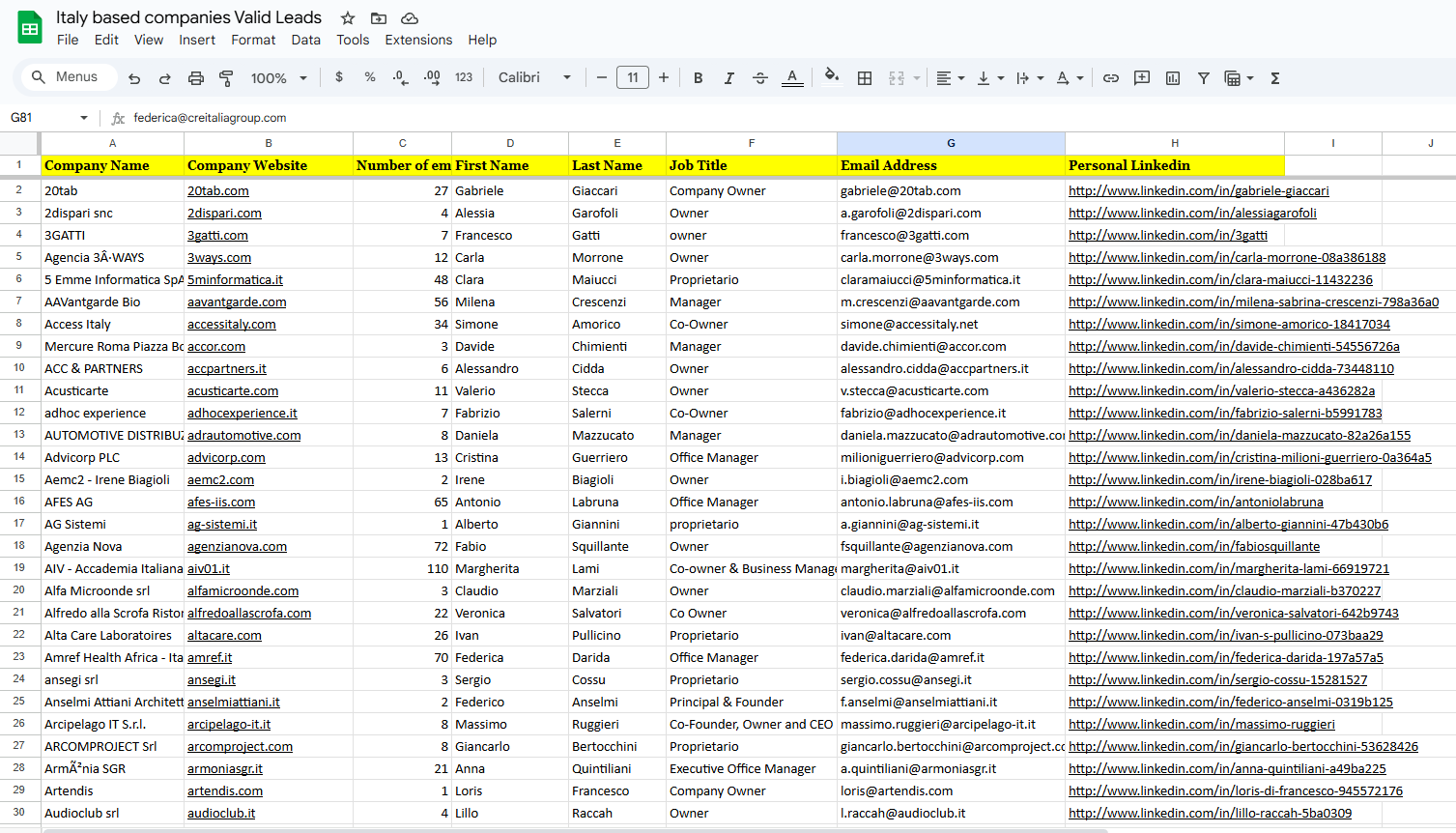Viewport: 1456px width, 833px height.
Task: Open the fabiosquillante LinkedIn link
Action: (x=1194, y=547)
